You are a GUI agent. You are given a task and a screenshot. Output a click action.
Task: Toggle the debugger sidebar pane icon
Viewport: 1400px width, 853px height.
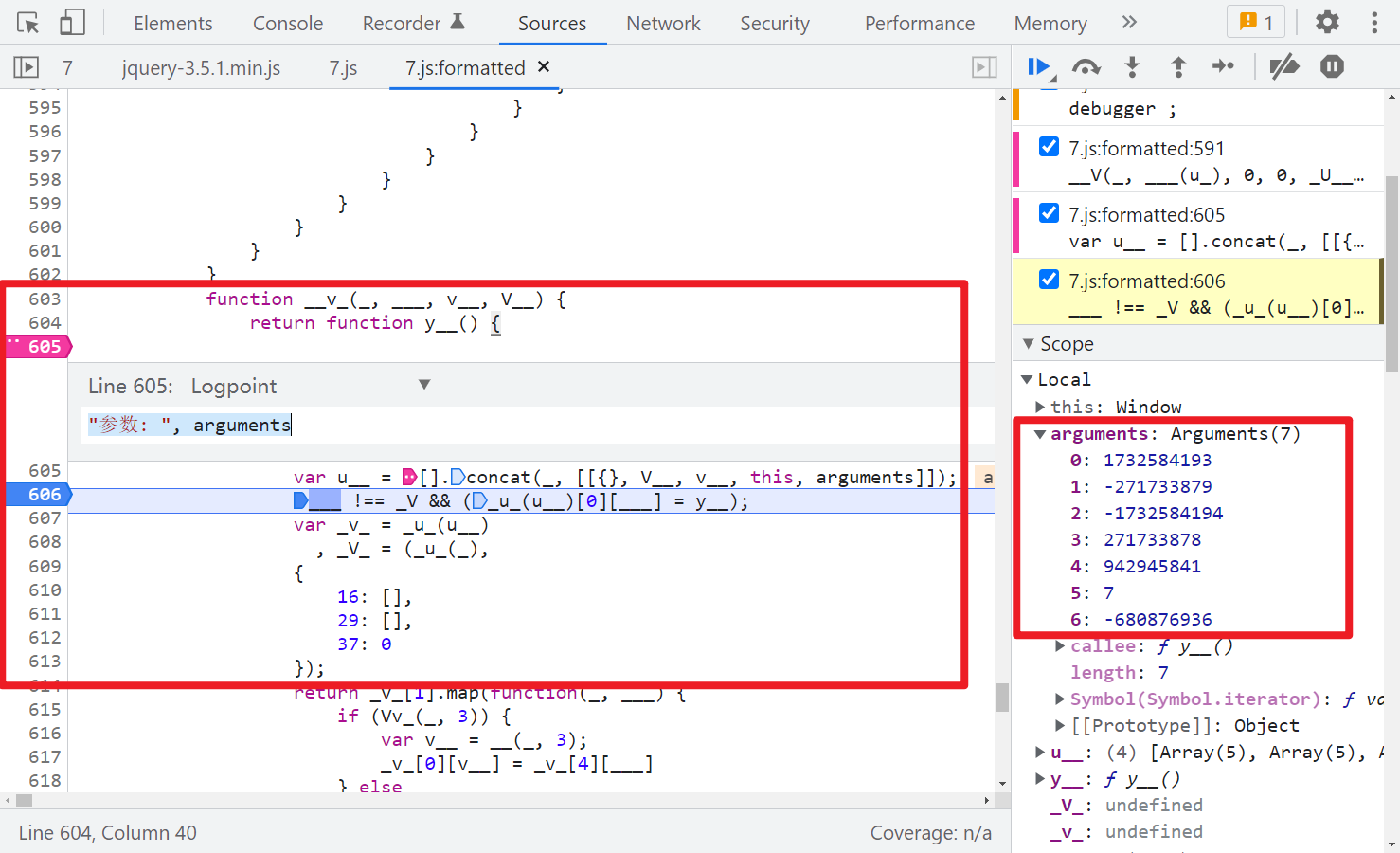(x=985, y=67)
